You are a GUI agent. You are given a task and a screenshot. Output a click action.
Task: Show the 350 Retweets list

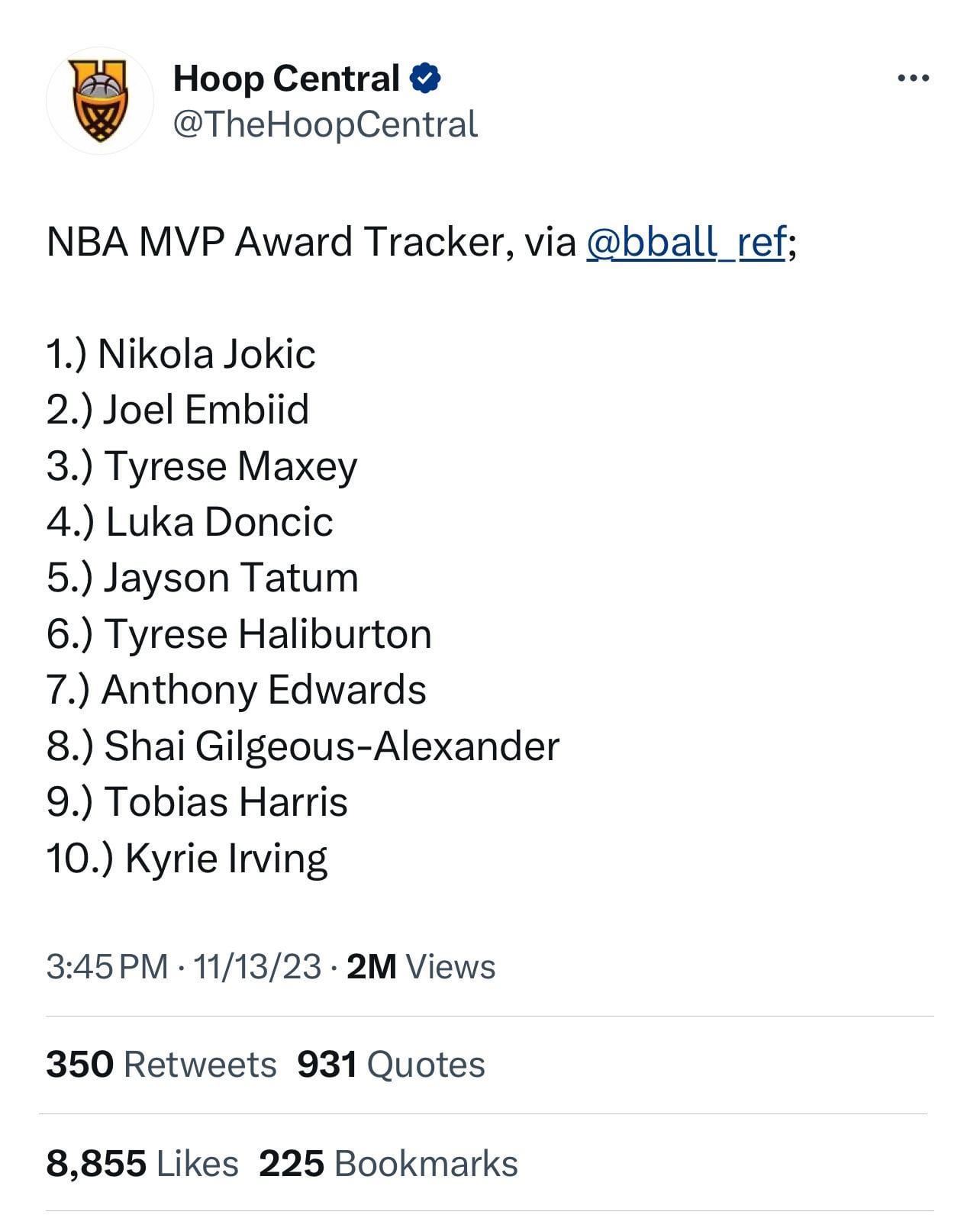[161, 1064]
